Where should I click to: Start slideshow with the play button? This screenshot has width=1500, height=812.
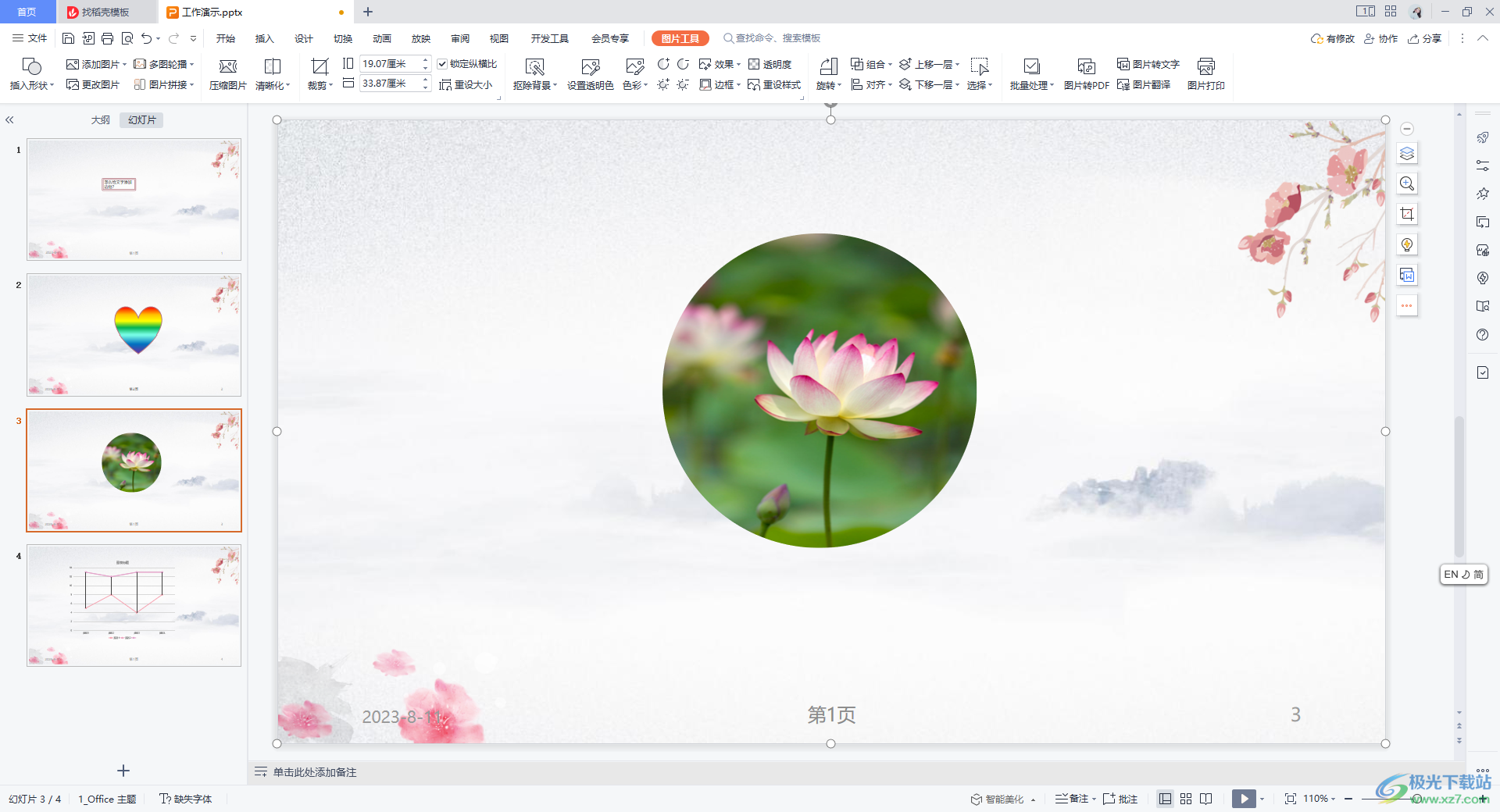[x=1244, y=799]
